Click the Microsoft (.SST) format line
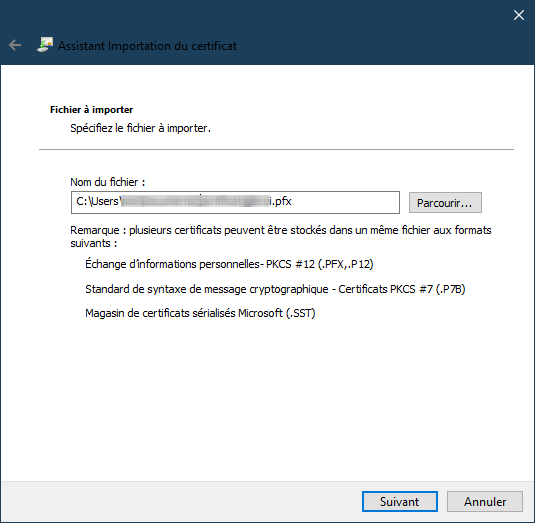This screenshot has height=523, width=535. 200,313
